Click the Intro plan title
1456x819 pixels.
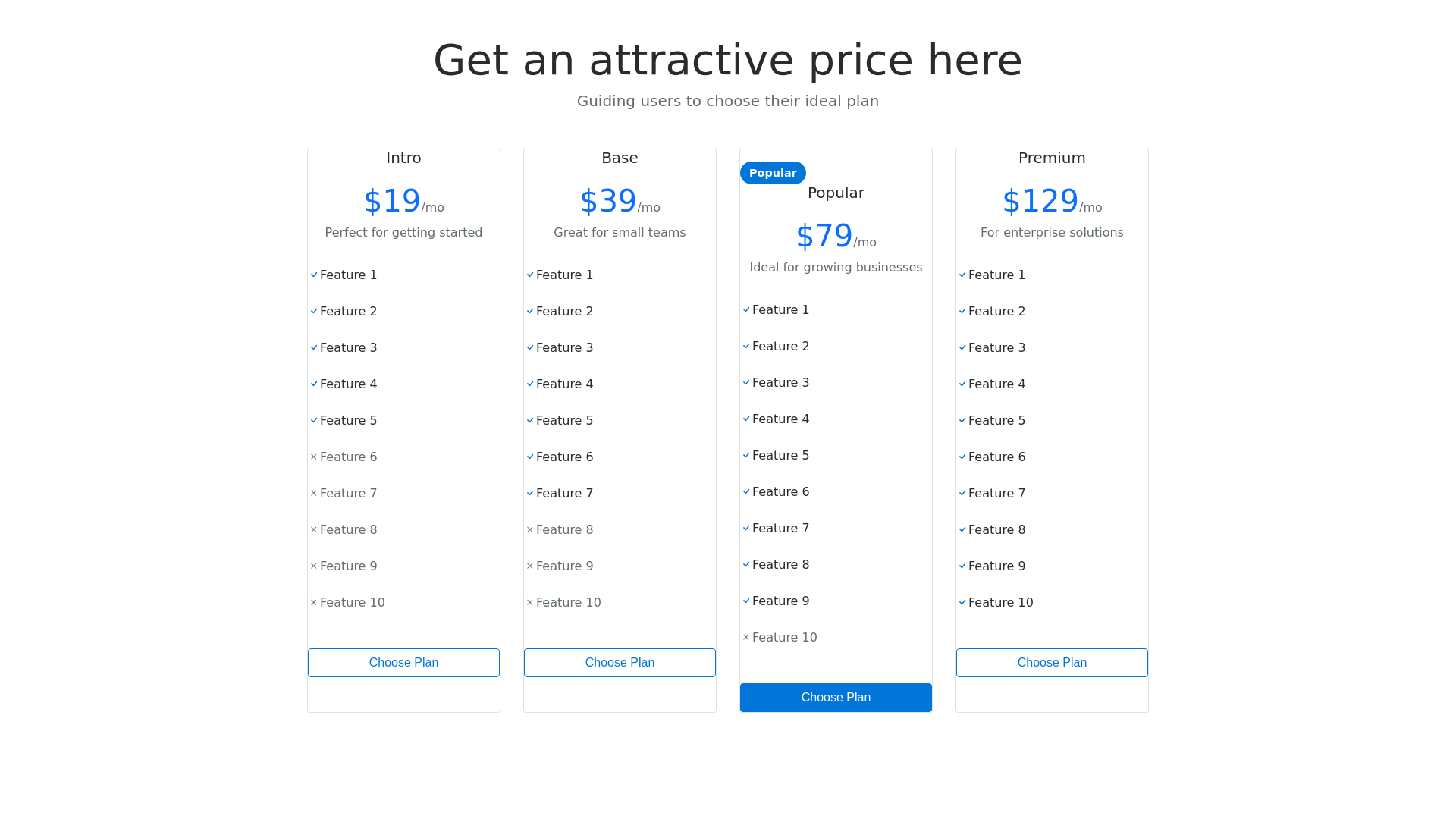coord(403,158)
